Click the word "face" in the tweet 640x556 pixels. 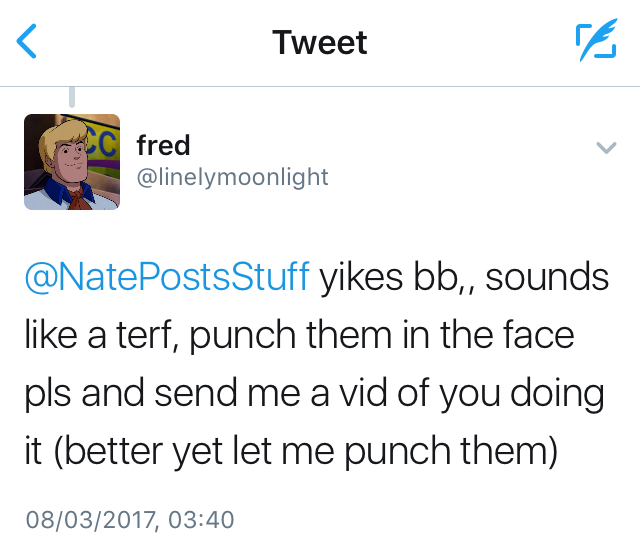pyautogui.click(x=533, y=335)
